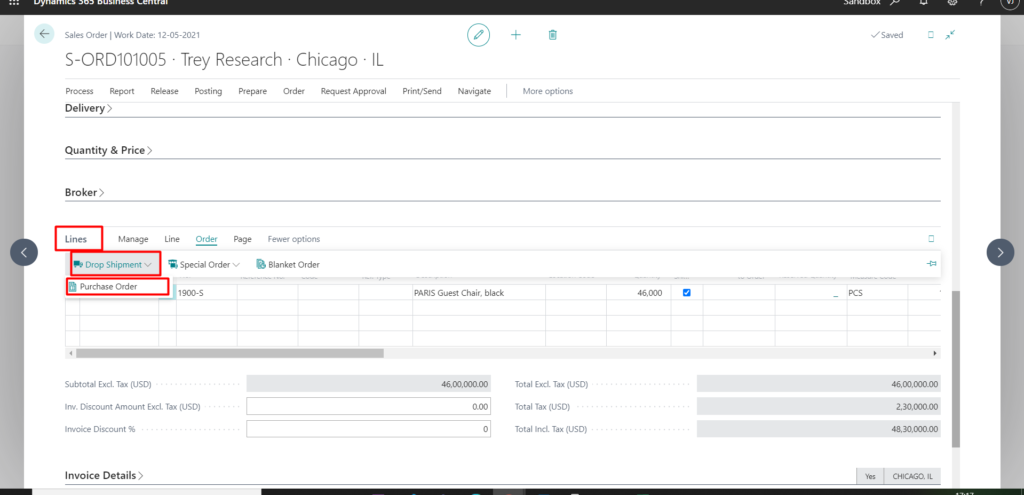
Task: Open page in new window icon near Saved
Action: 931,35
